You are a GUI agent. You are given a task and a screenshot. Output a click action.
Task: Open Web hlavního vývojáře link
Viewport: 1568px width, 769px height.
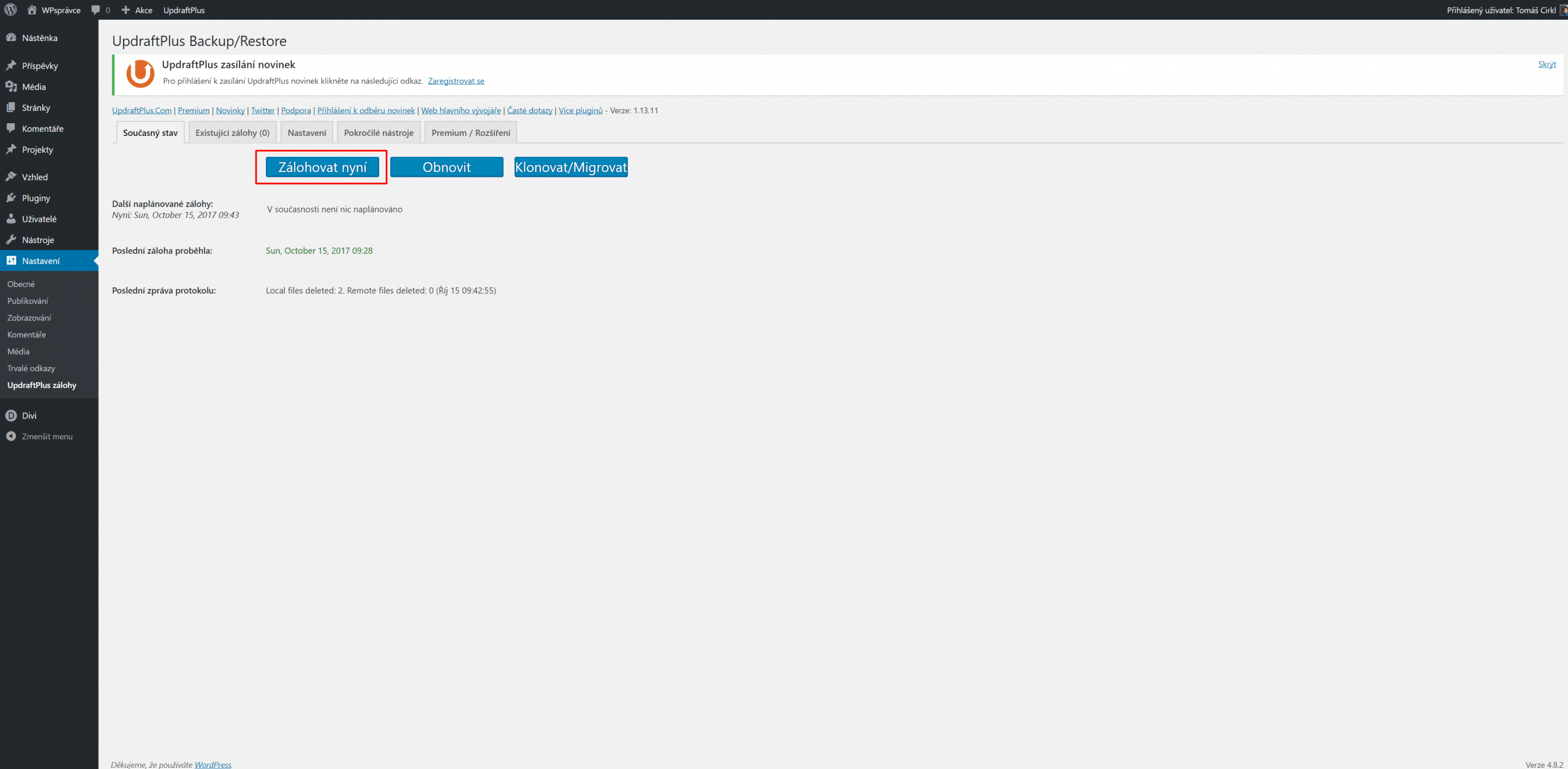click(x=461, y=110)
